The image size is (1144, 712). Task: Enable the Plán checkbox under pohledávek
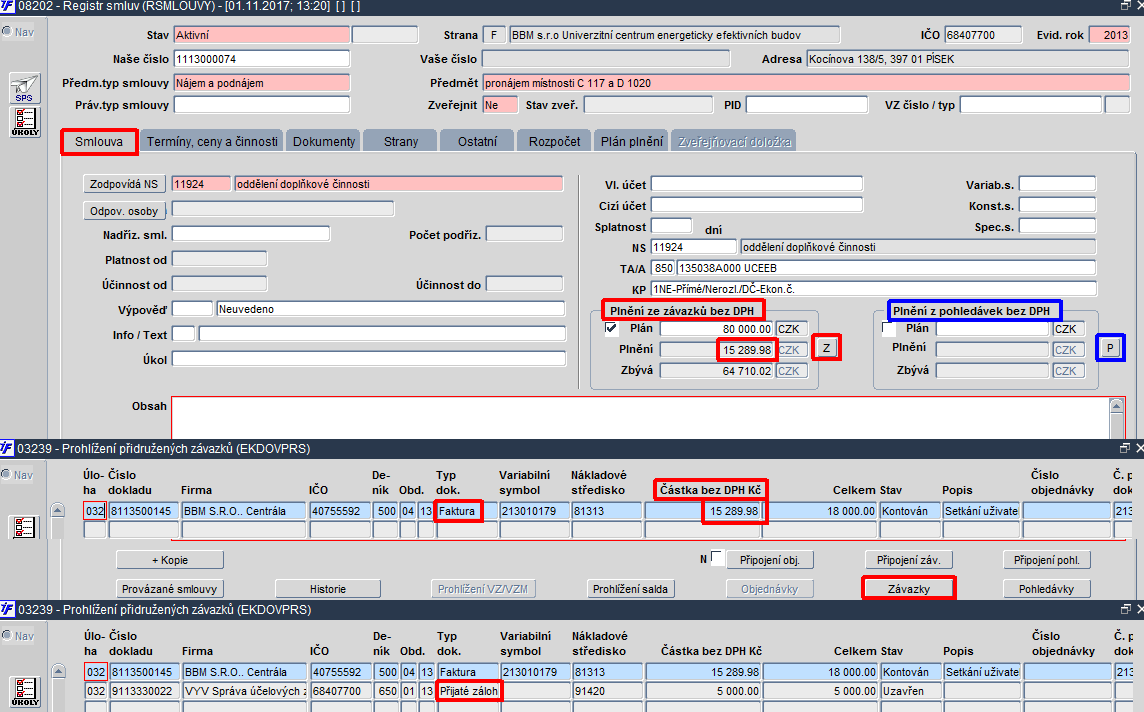click(889, 328)
